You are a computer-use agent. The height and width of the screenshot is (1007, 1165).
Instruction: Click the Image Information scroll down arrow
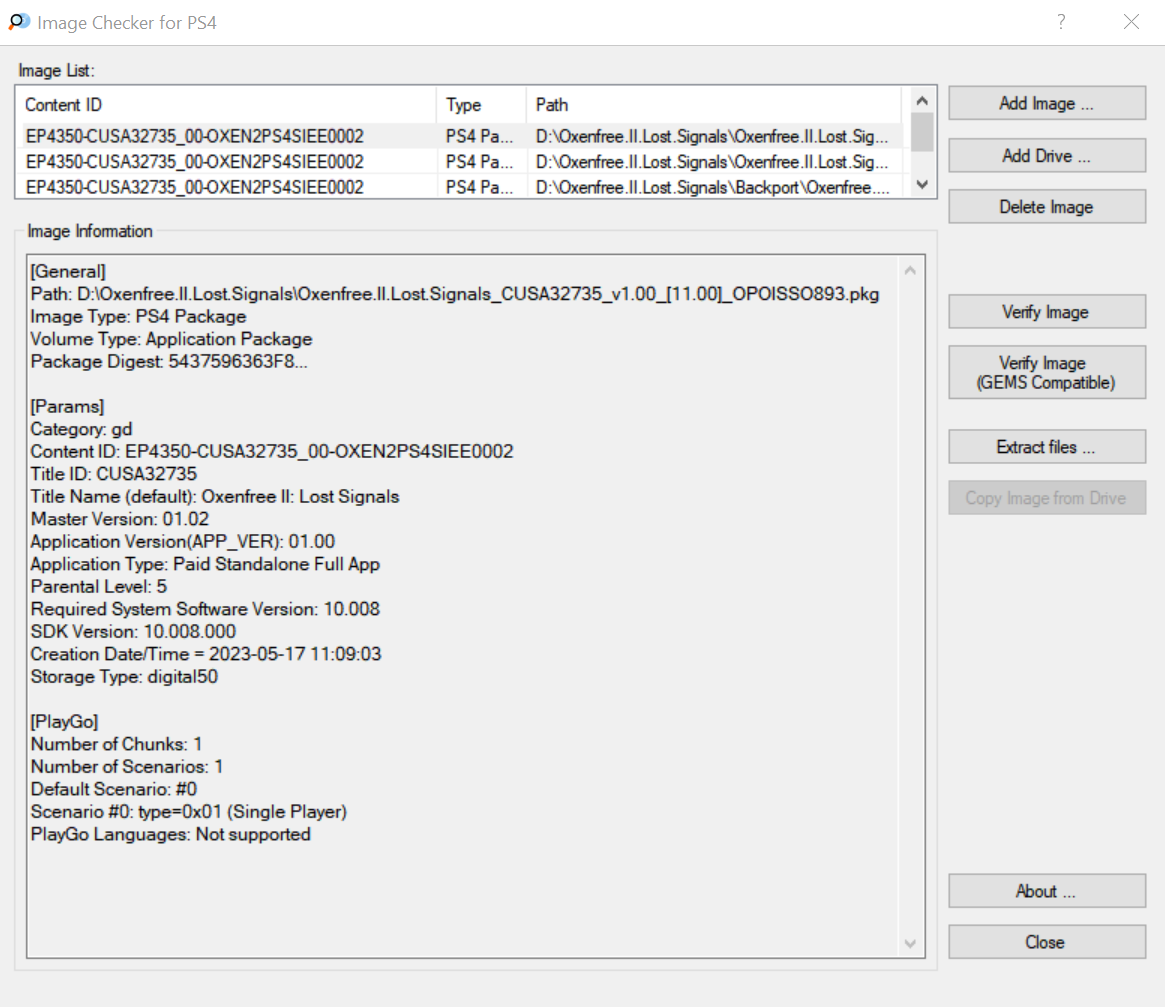pyautogui.click(x=910, y=944)
